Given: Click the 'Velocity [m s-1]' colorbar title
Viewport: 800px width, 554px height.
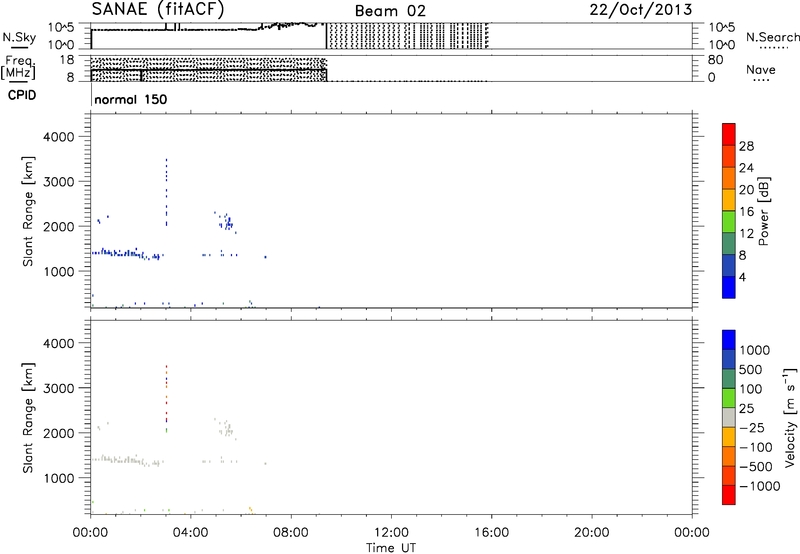Looking at the screenshot, I should (x=790, y=417).
